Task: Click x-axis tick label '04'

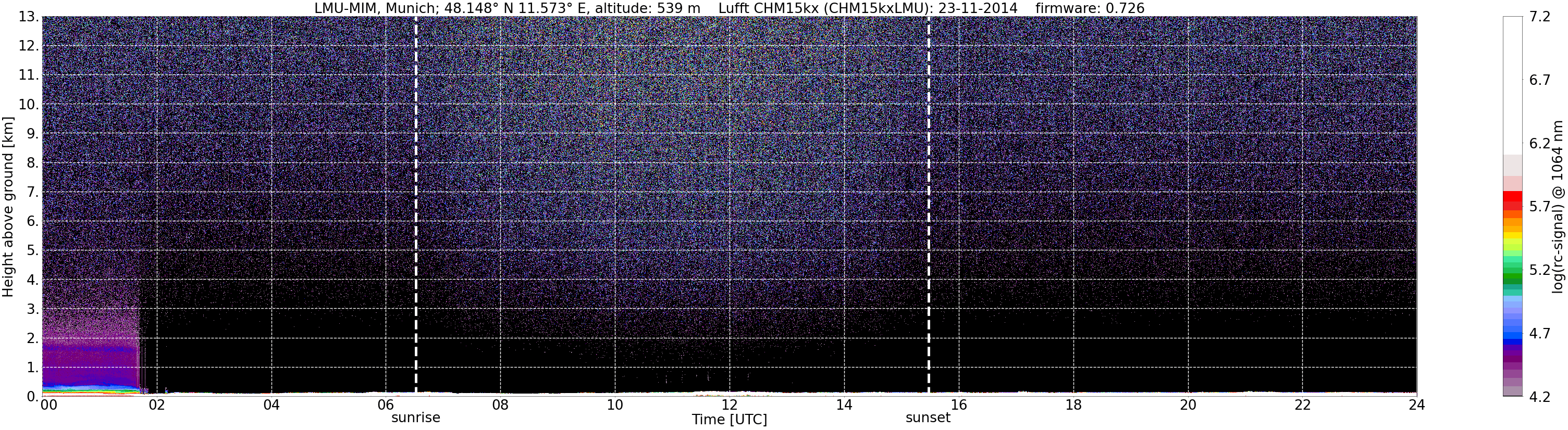Action: click(271, 405)
